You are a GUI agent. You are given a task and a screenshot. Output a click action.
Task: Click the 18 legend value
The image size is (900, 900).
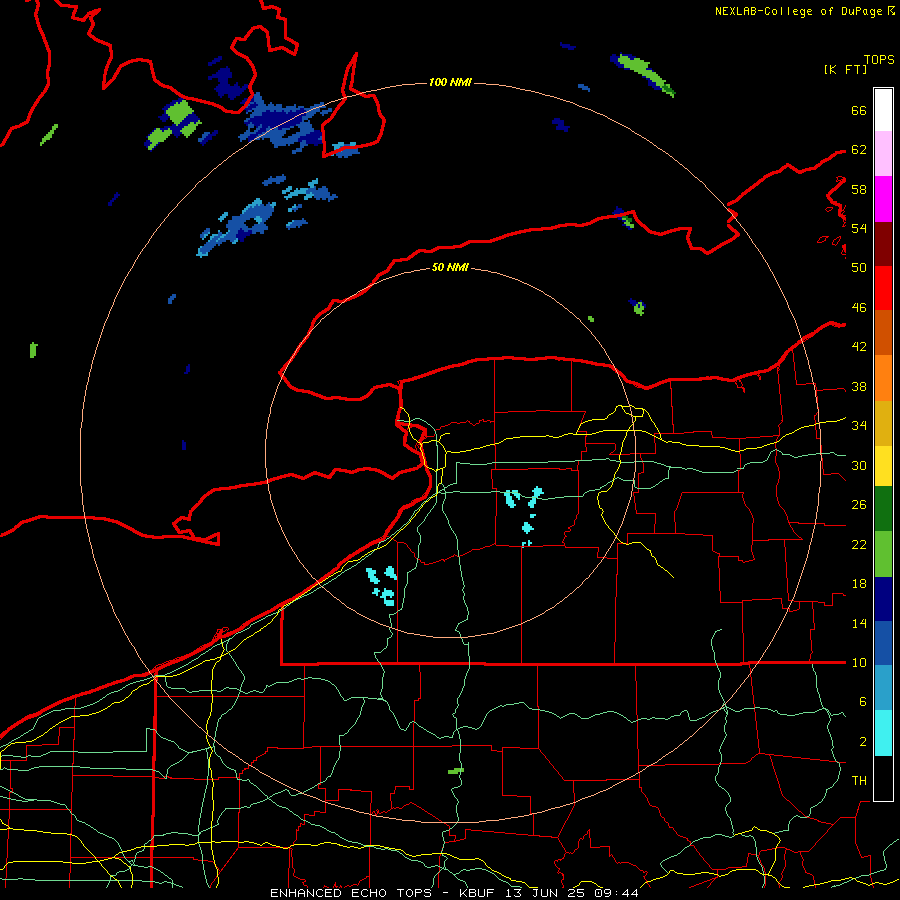(859, 584)
